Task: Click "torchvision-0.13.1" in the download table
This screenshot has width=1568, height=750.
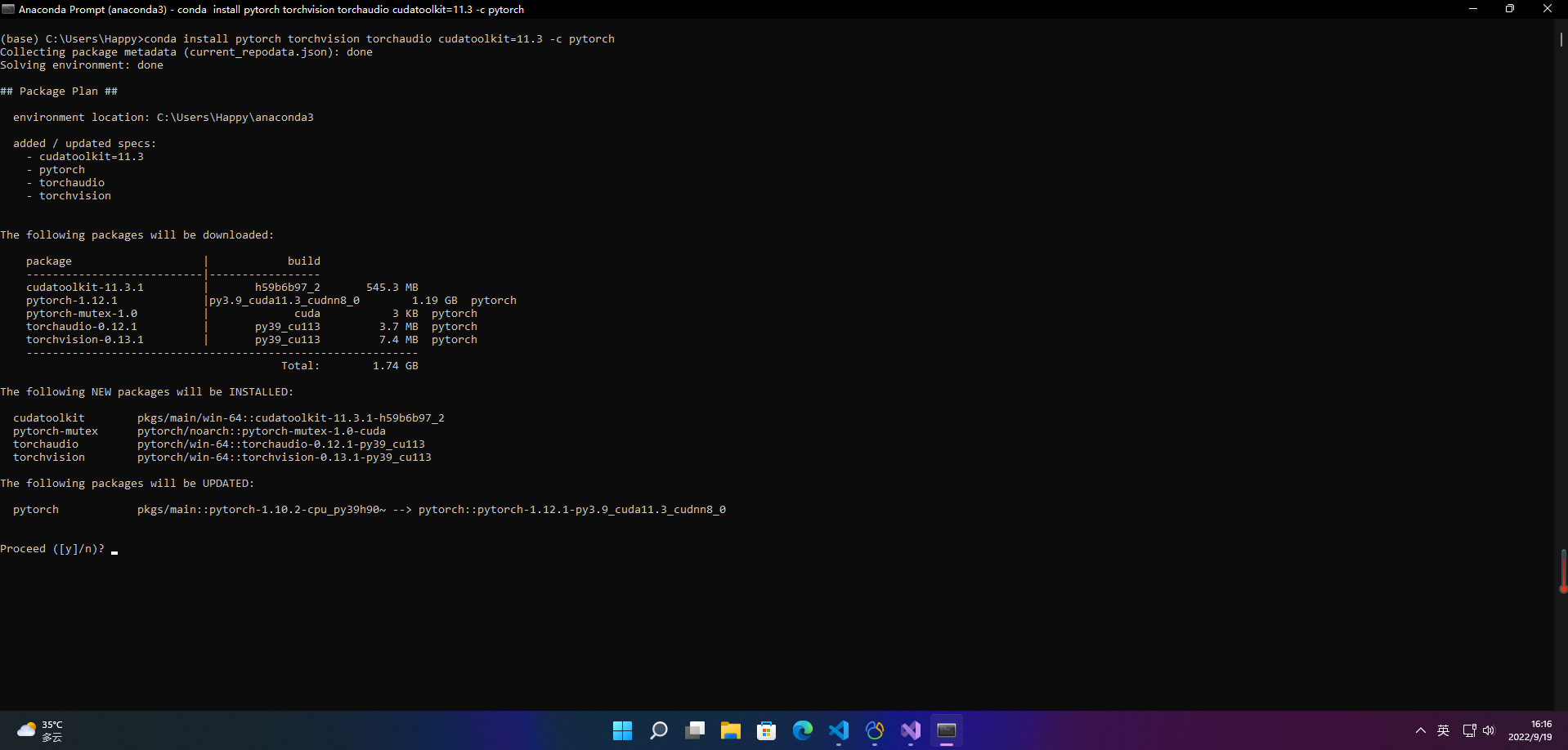Action: click(85, 340)
